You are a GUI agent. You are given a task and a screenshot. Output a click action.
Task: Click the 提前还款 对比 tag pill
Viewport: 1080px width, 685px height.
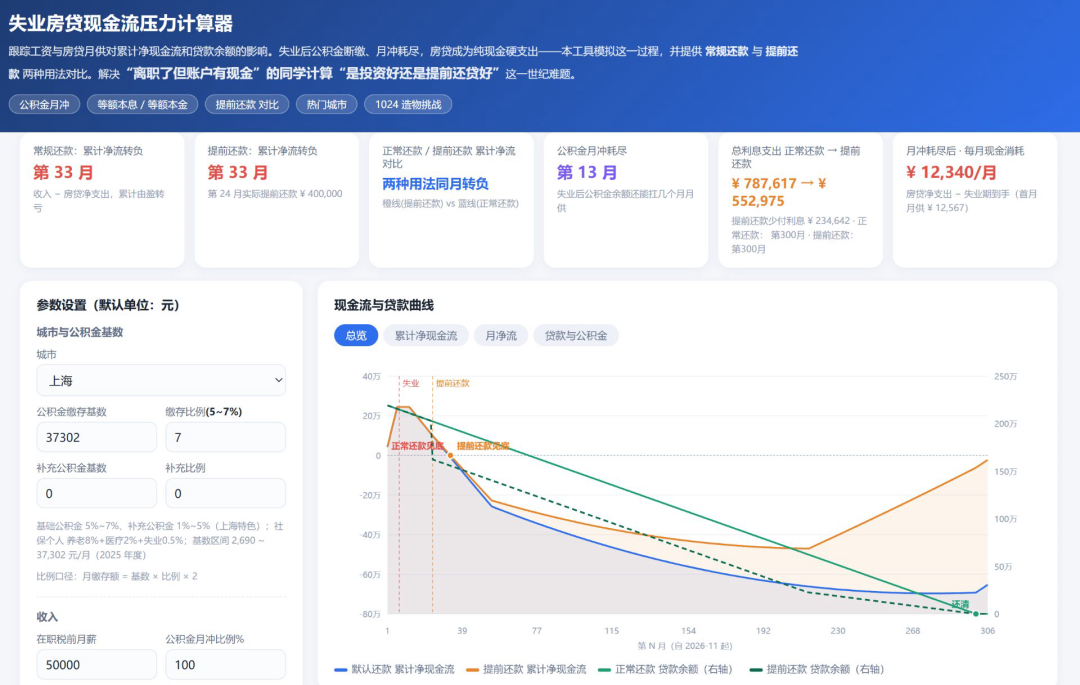[247, 105]
